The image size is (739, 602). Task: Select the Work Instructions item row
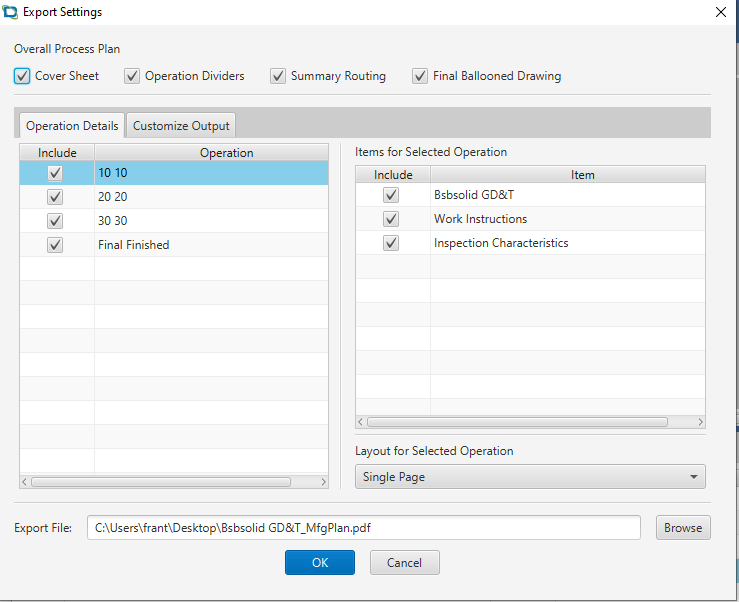[530, 219]
